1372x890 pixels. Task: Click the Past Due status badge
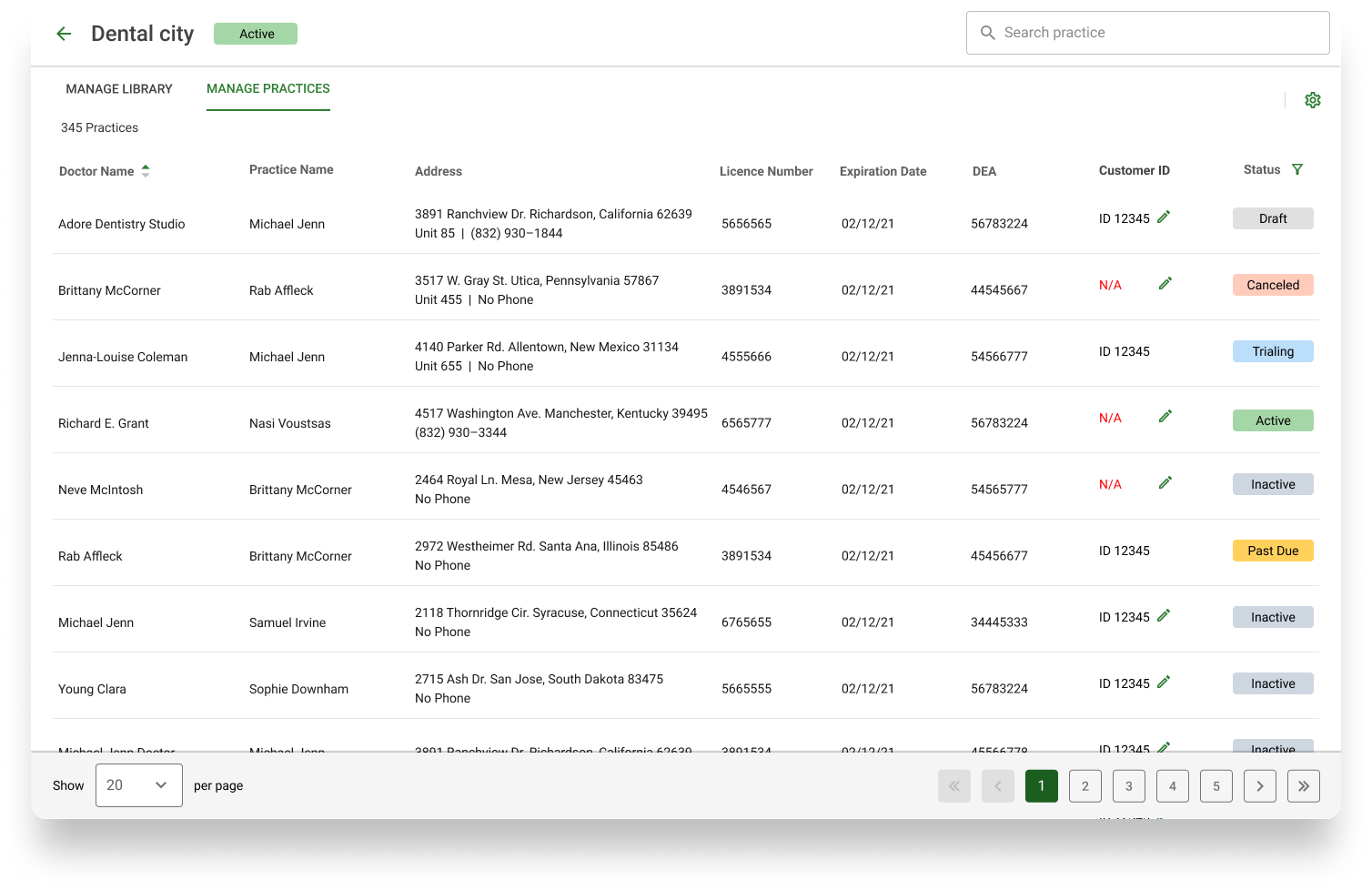tap(1273, 551)
